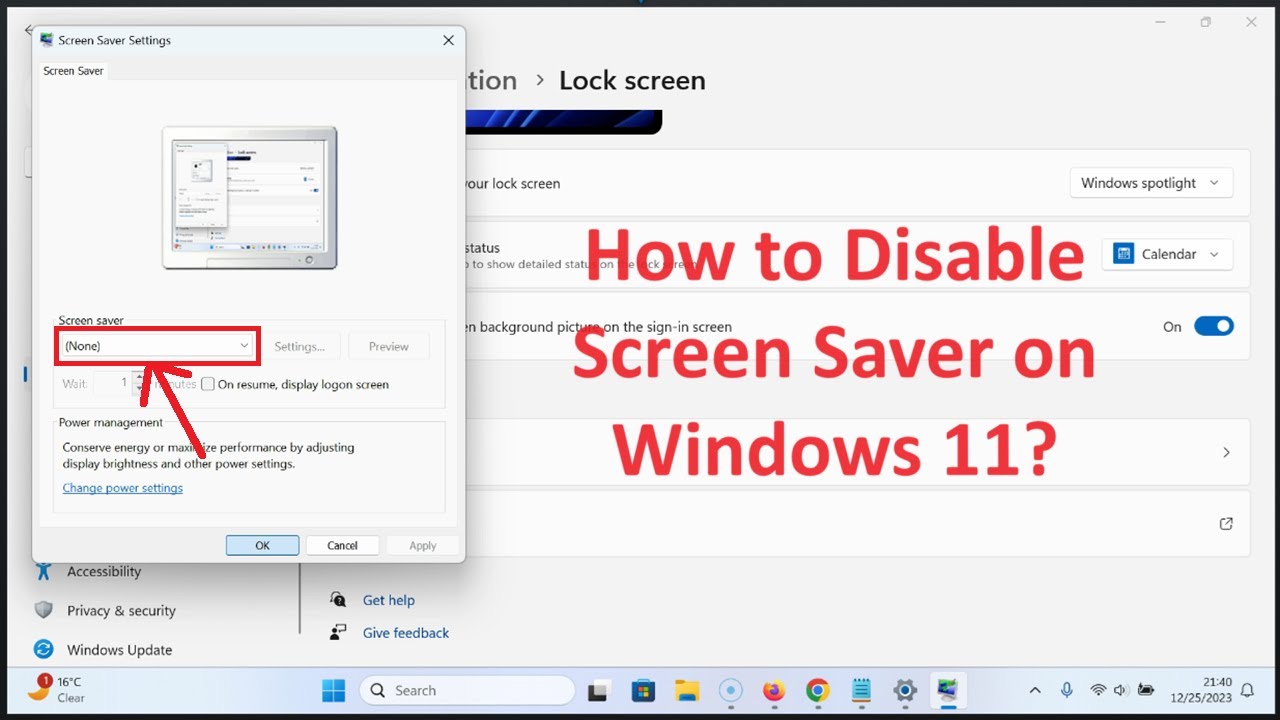This screenshot has height=720, width=1280.
Task: Show hidden tray icons chevron
Action: pyautogui.click(x=1035, y=690)
